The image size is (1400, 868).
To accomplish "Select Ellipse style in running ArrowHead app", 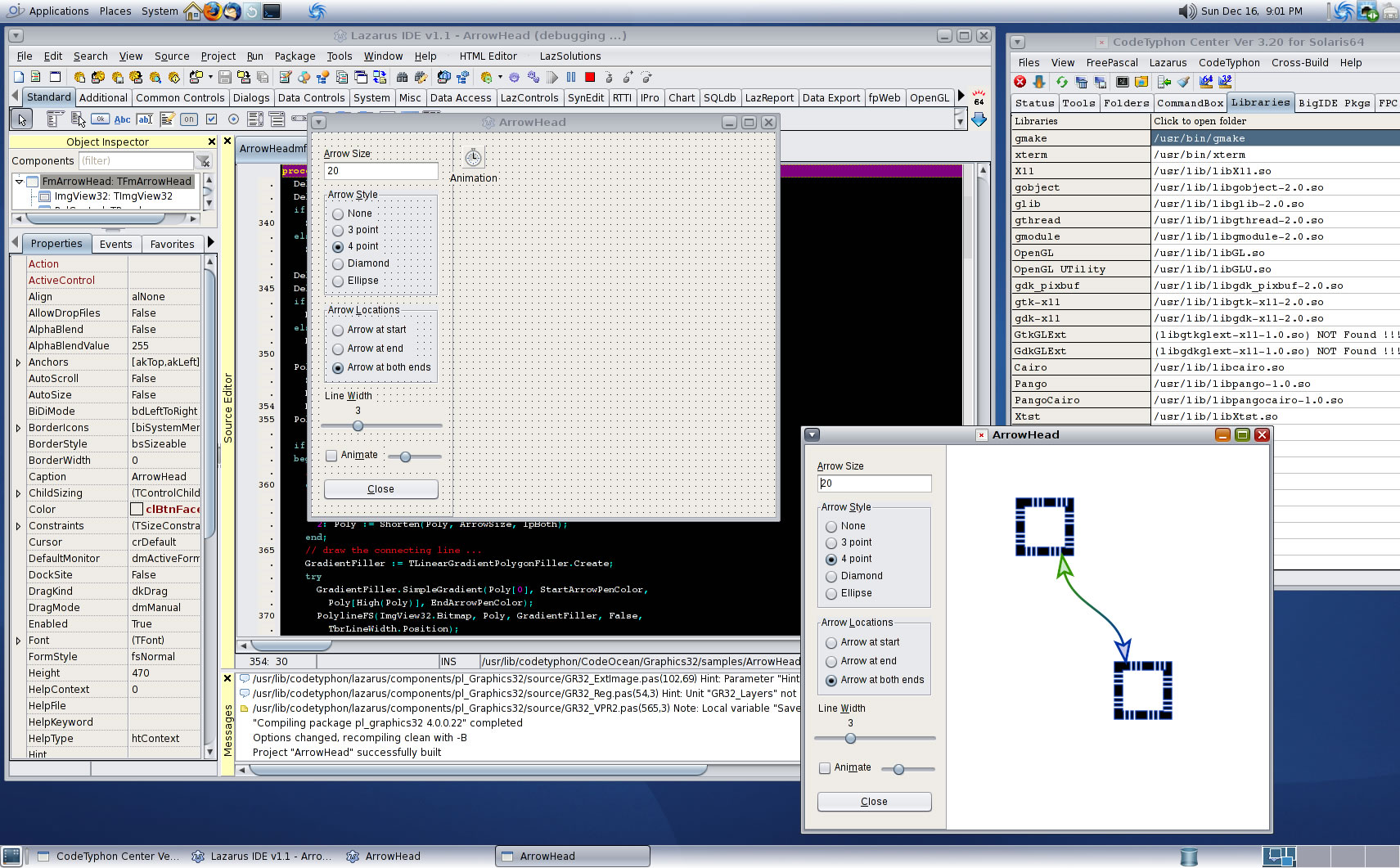I will click(849, 593).
